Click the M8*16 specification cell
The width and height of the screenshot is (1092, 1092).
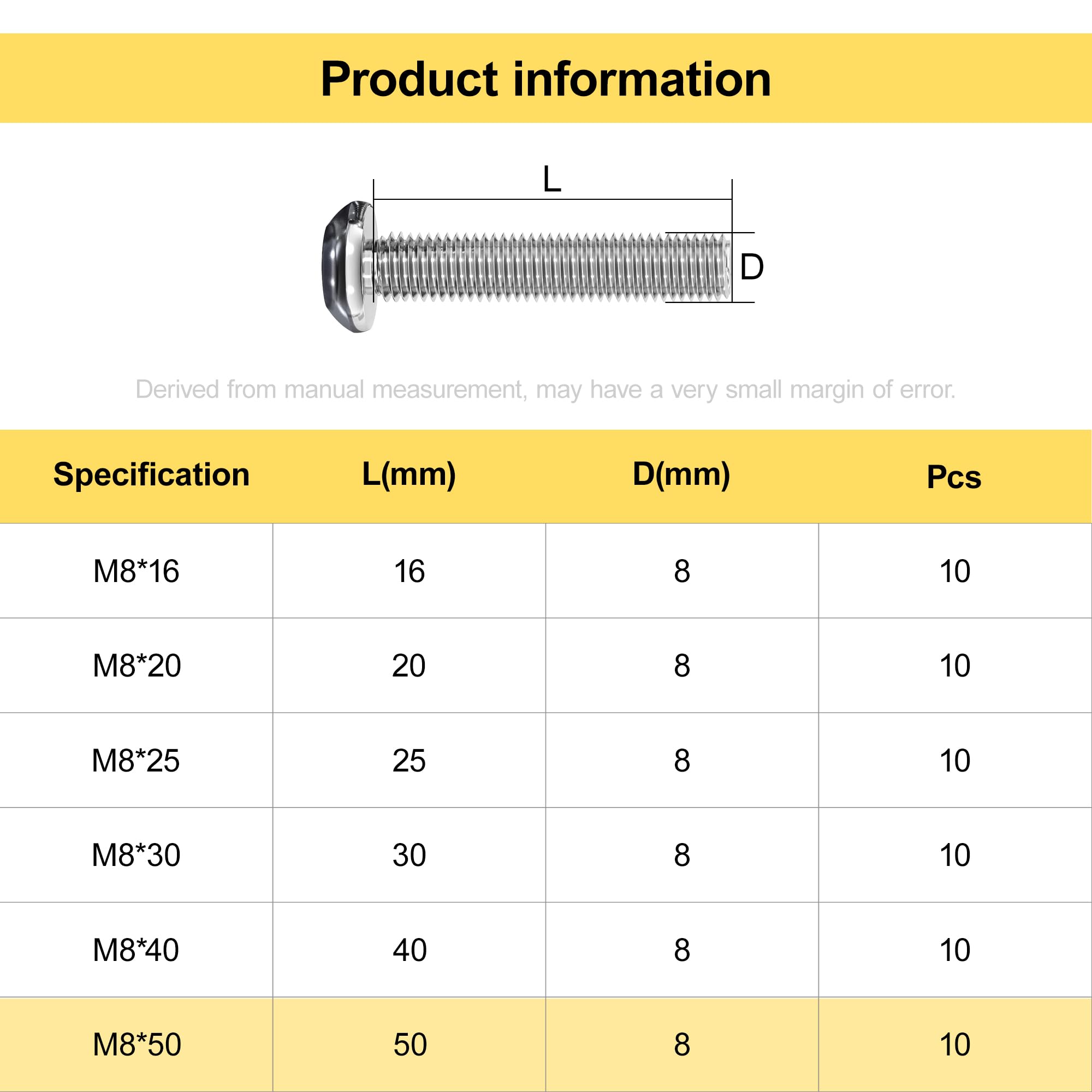[x=136, y=571]
